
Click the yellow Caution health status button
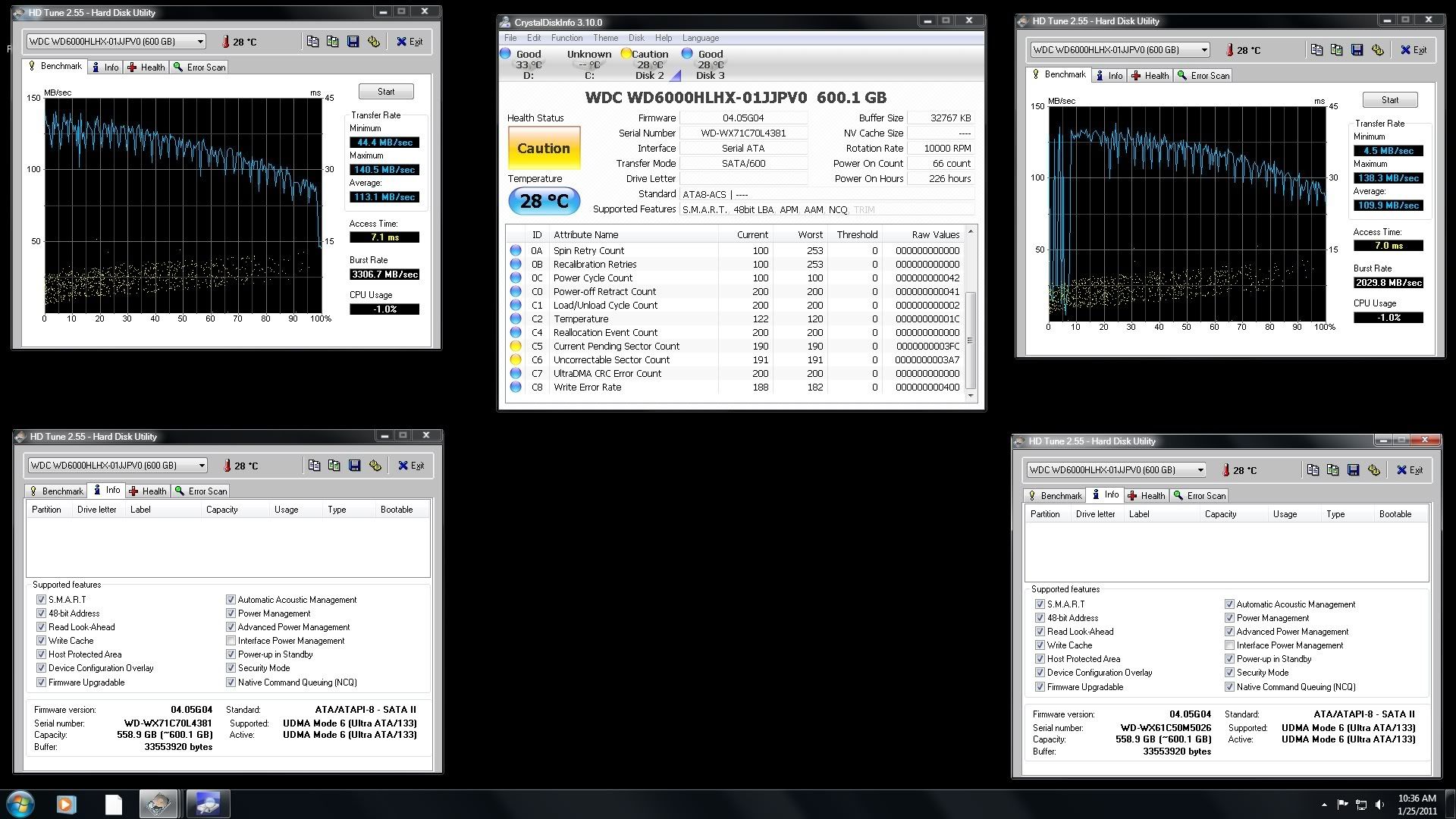point(544,149)
